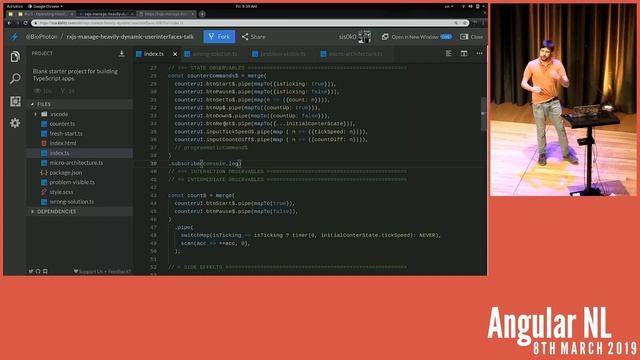640x360 pixels.
Task: Click the Chrome address bar
Action: pos(250,23)
